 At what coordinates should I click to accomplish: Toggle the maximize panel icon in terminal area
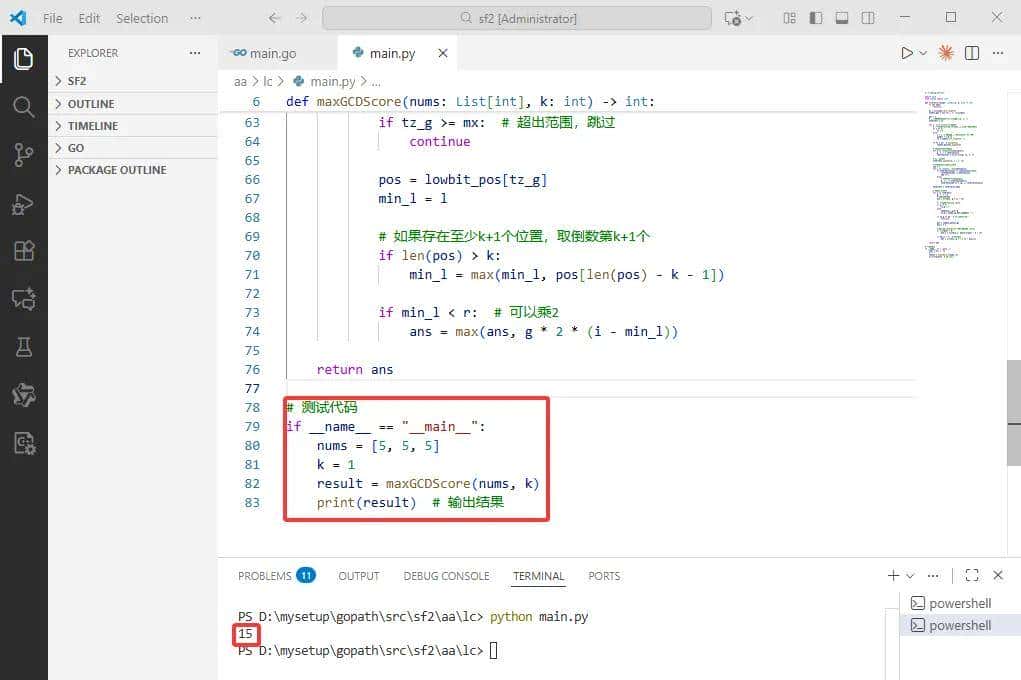[971, 575]
